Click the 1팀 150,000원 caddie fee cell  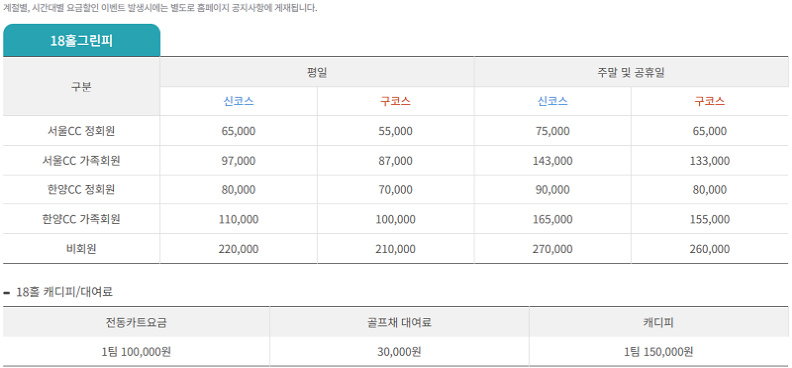[659, 352]
